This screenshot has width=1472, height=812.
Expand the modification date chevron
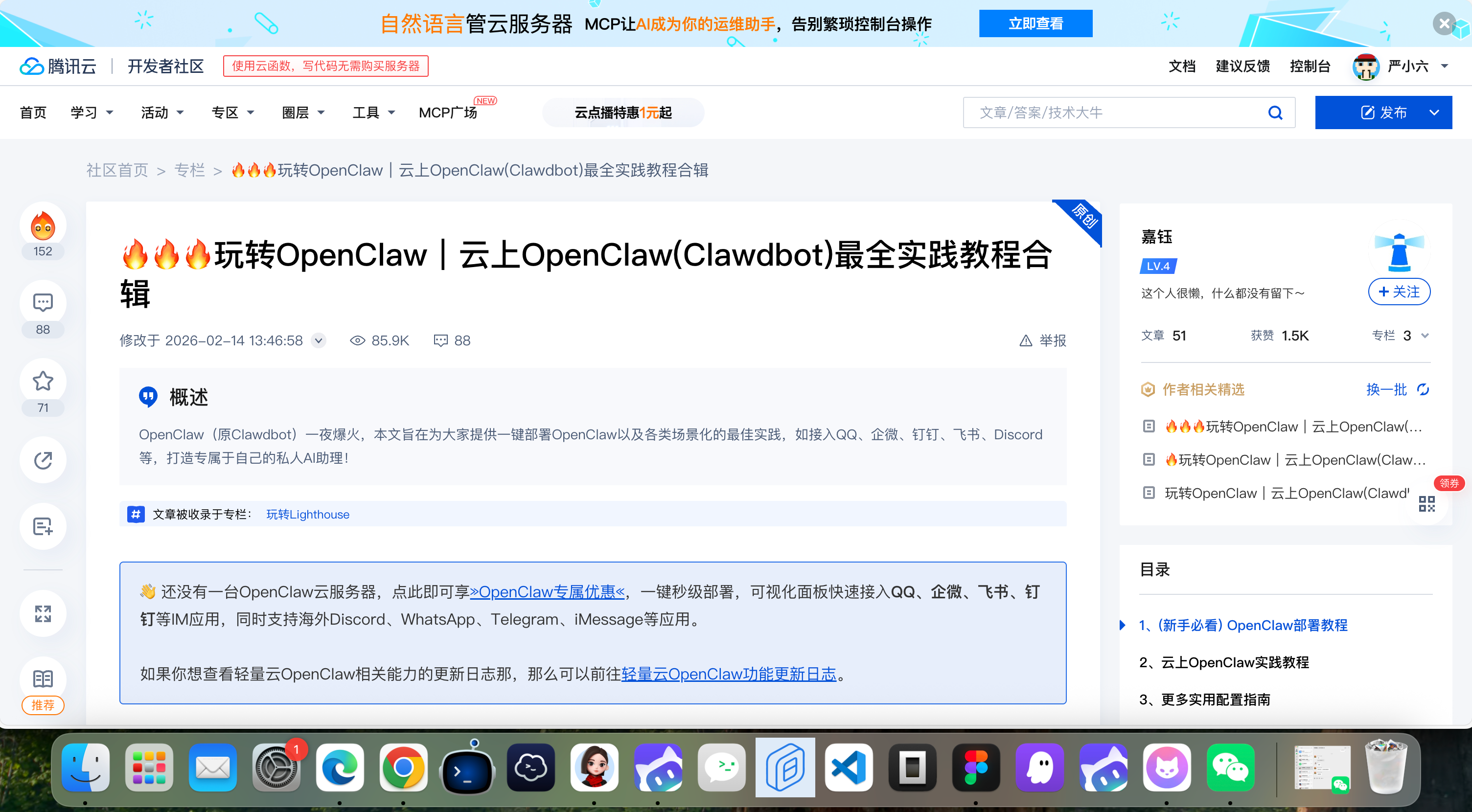(x=319, y=341)
